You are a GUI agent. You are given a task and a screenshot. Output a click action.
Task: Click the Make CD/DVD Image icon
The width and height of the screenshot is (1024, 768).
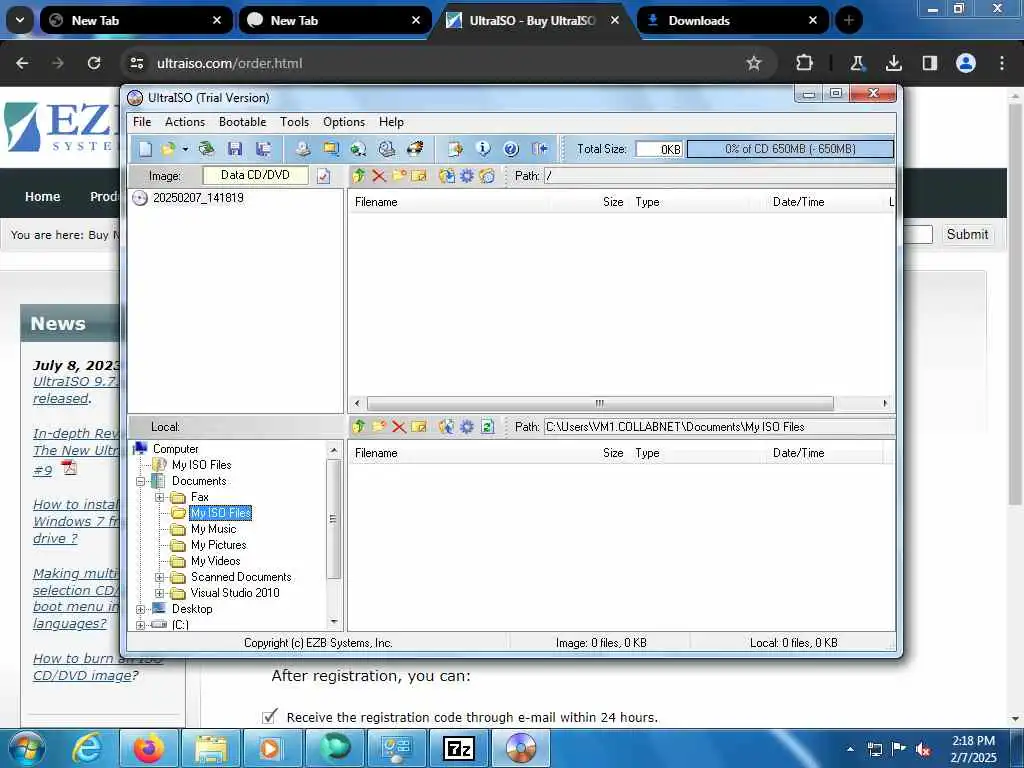pyautogui.click(x=302, y=149)
